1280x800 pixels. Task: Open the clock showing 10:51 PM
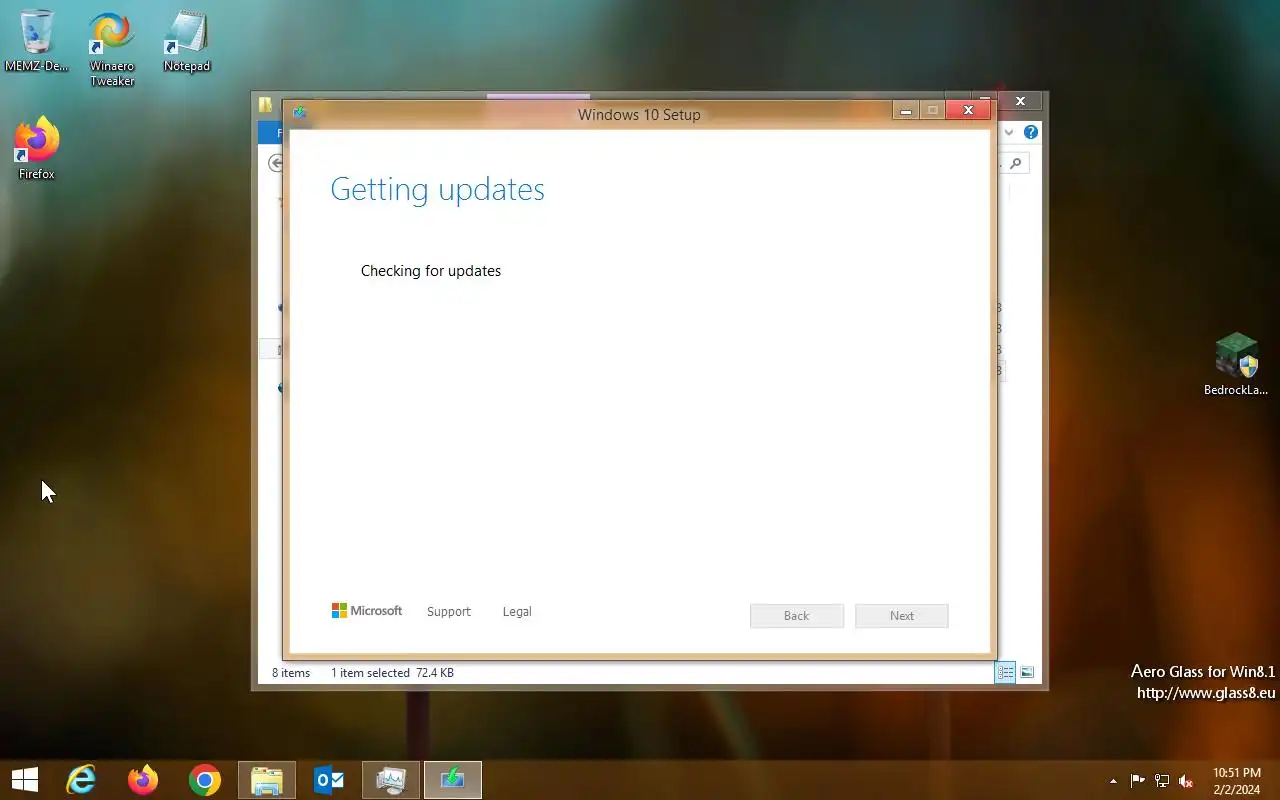[1237, 781]
